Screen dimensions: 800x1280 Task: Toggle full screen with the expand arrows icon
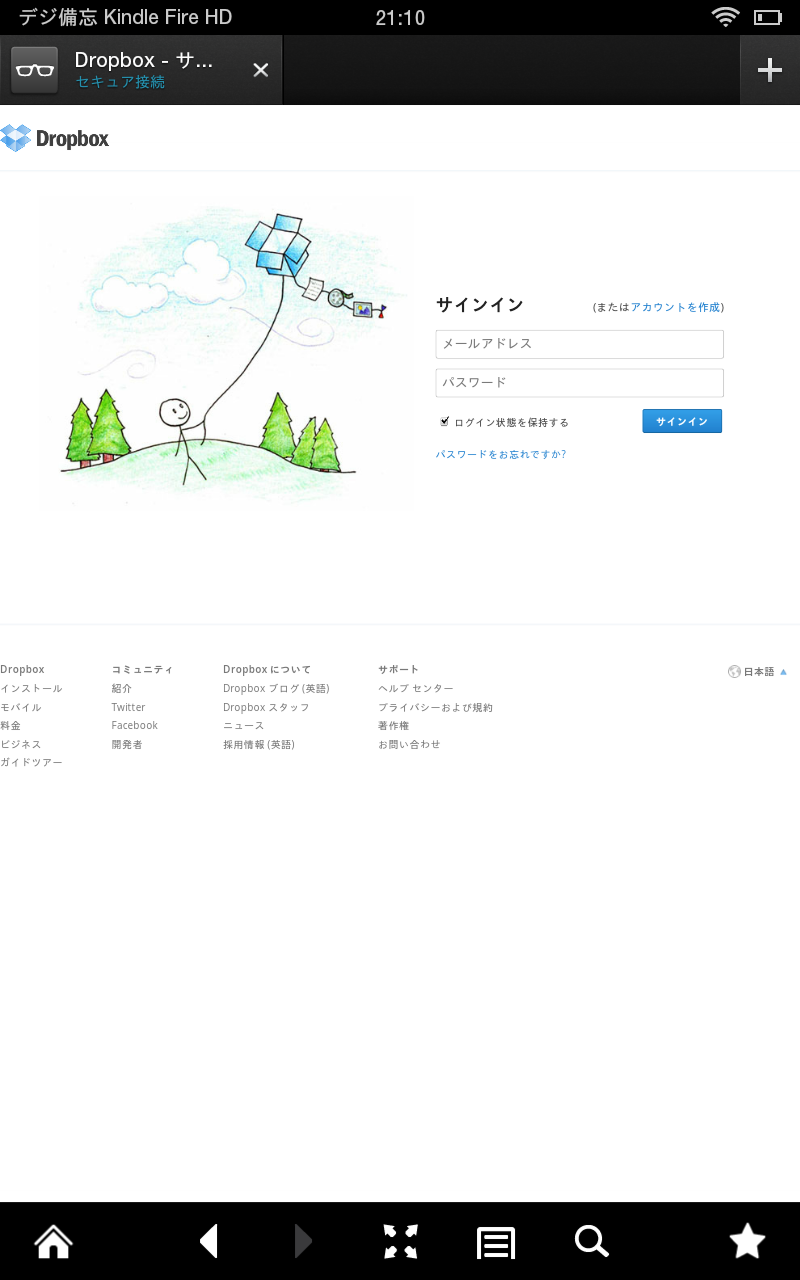click(x=401, y=1241)
